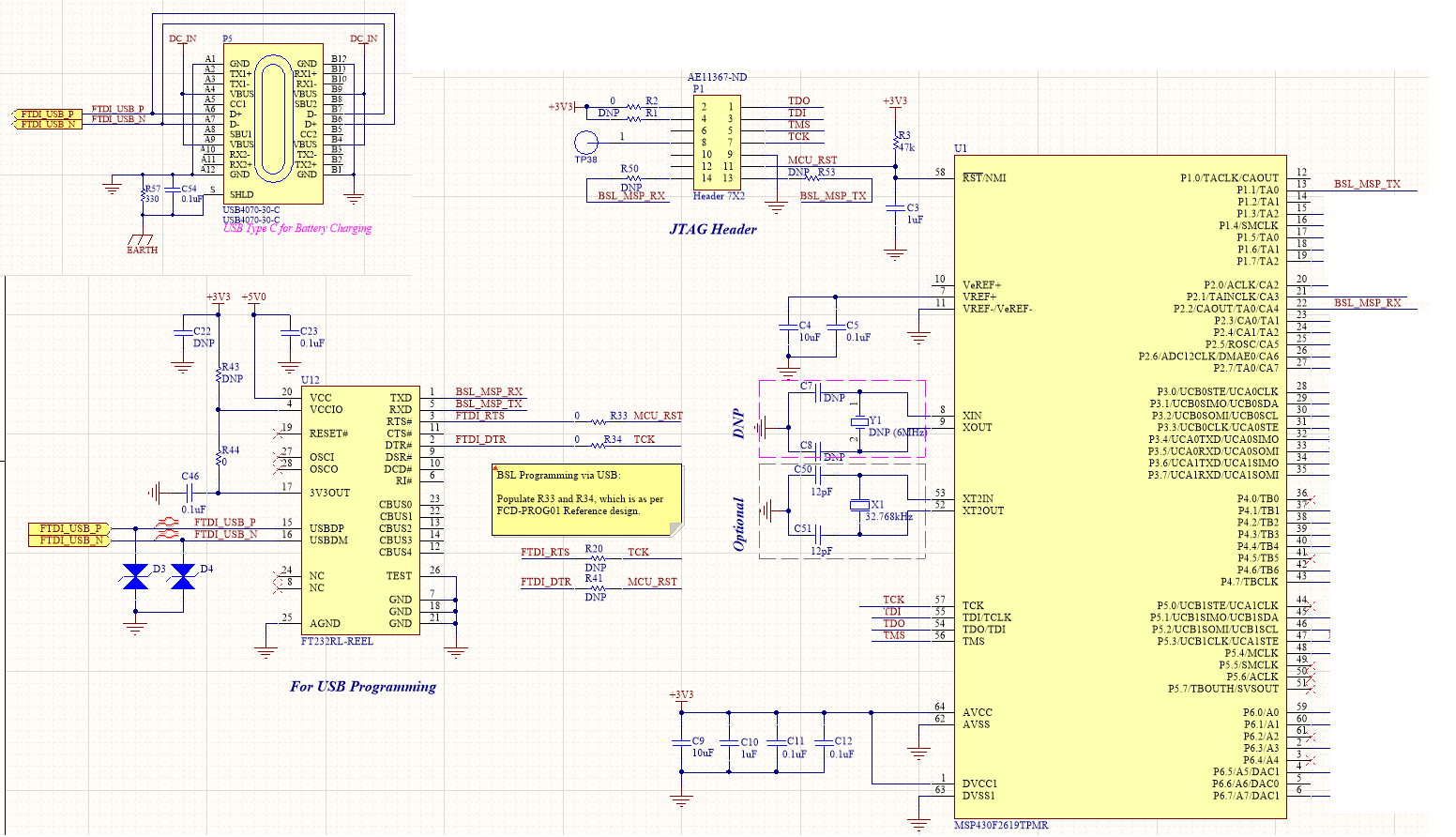The image size is (1456, 837).
Task: Click 'USB Type C for Battery Charging' text
Action: pyautogui.click(x=297, y=228)
